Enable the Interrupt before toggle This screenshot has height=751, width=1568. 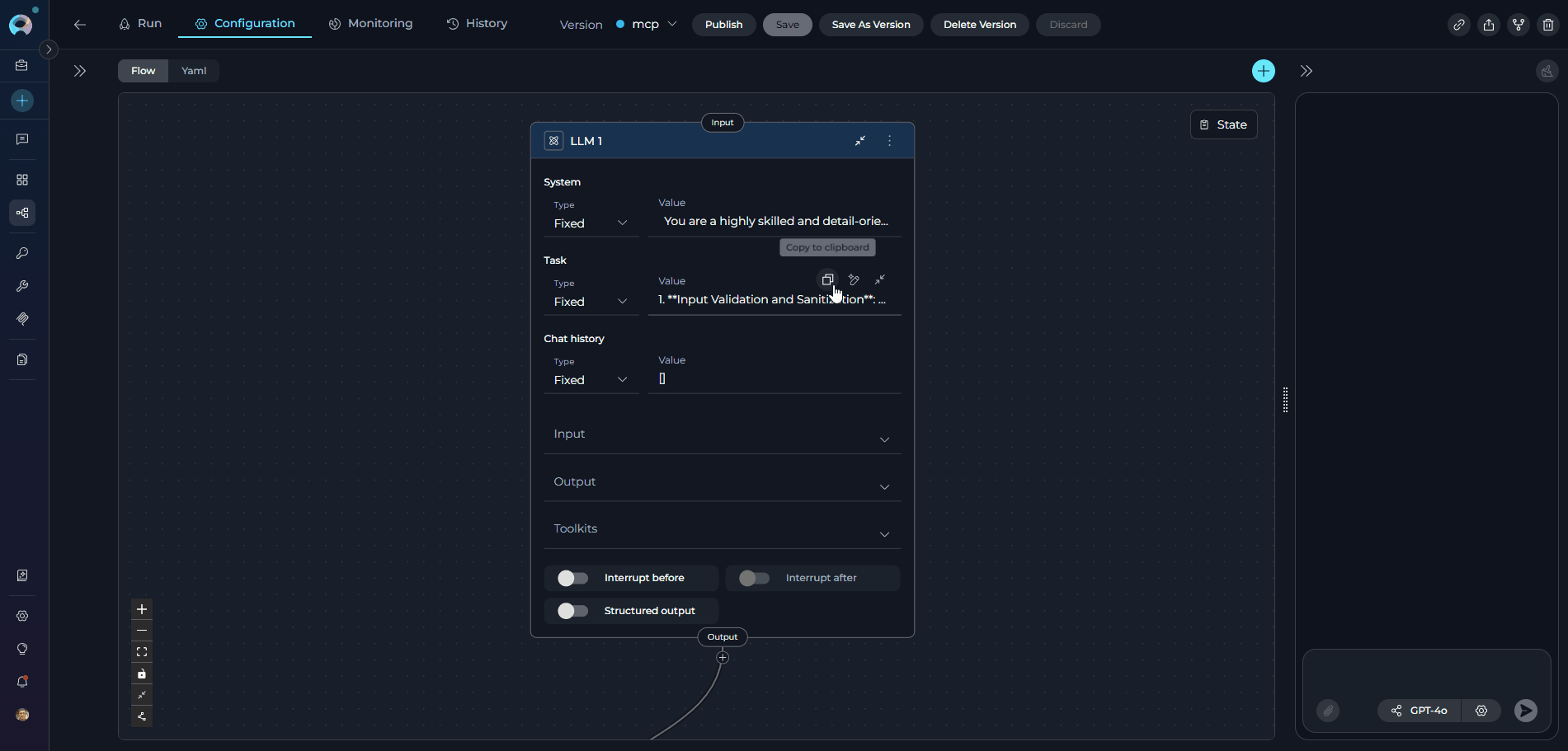click(572, 578)
